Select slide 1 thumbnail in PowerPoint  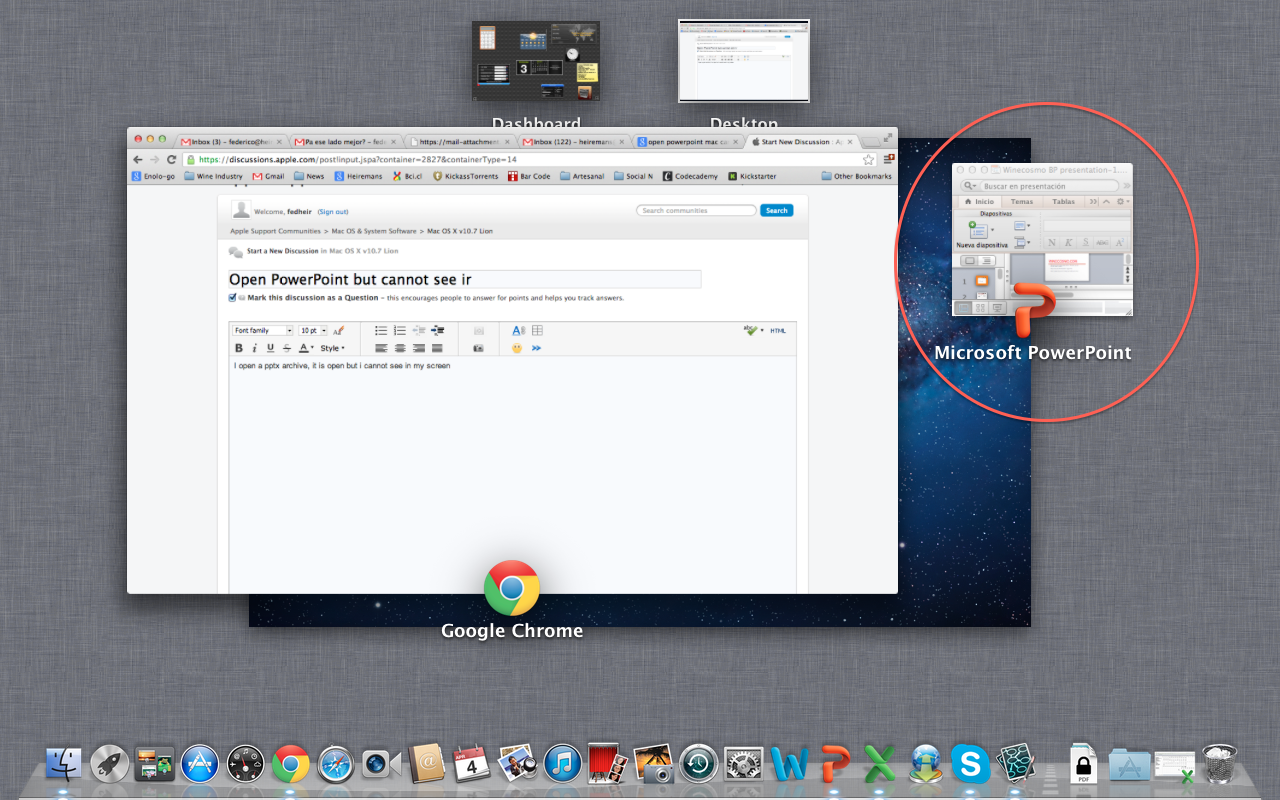click(x=981, y=281)
